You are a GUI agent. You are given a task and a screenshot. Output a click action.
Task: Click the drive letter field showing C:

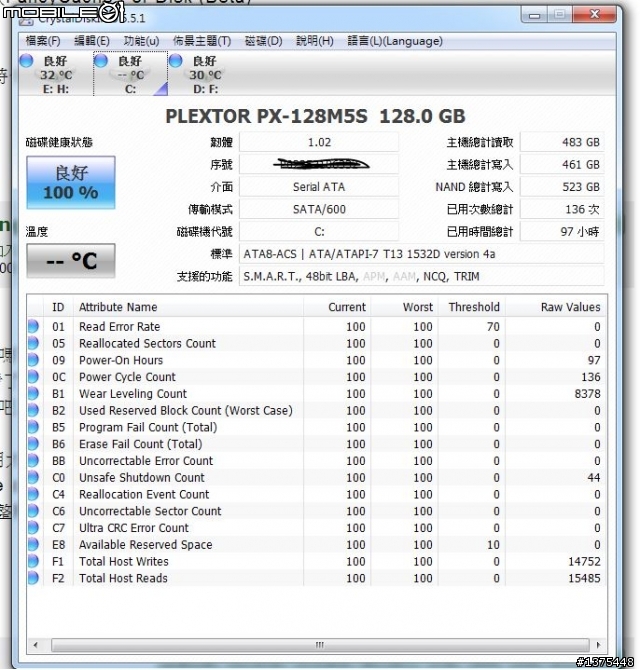[319, 232]
